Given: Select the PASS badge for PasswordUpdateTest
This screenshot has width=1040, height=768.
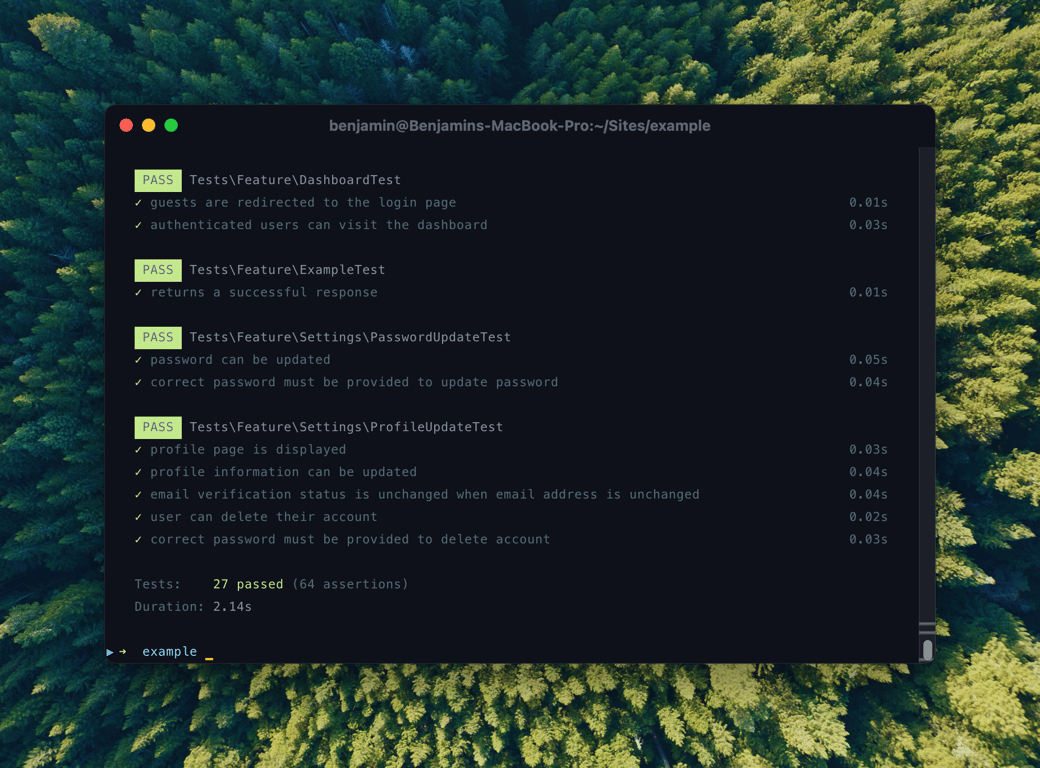Looking at the screenshot, I should pos(157,337).
